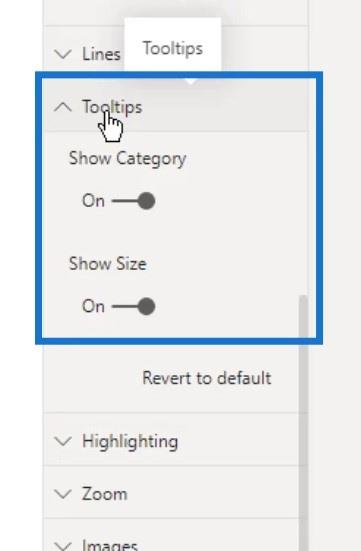361x551 pixels.
Task: Click the Show Category setting title
Action: (x=128, y=159)
